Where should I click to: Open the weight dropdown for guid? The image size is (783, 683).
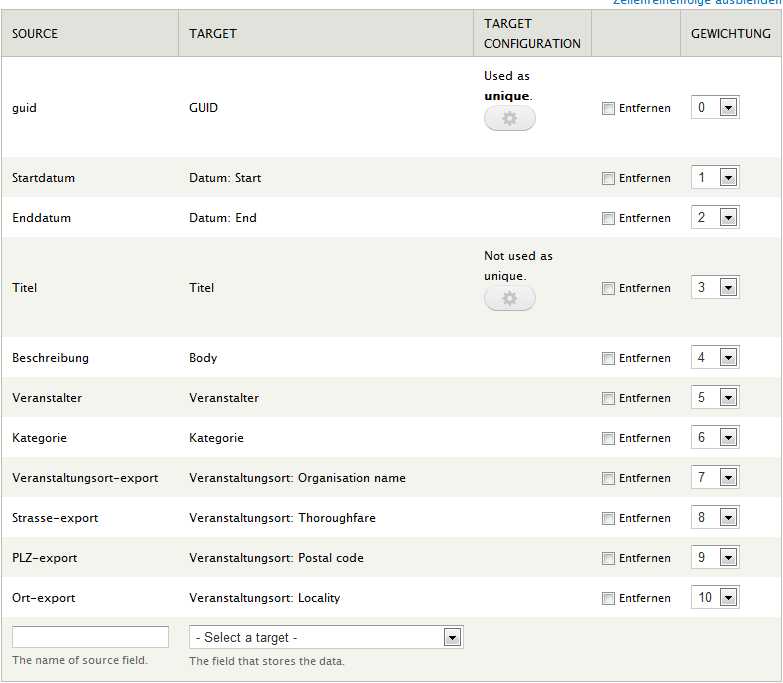[x=715, y=108]
